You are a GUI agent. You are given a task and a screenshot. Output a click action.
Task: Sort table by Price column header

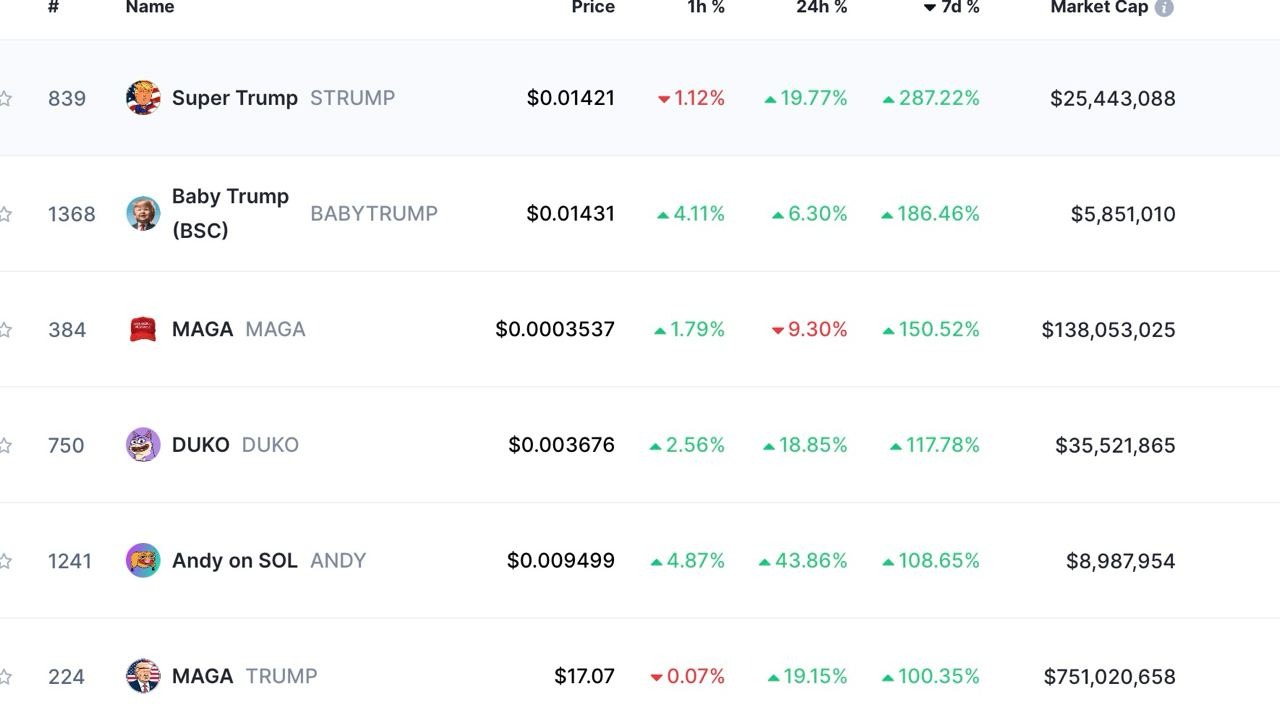point(593,8)
